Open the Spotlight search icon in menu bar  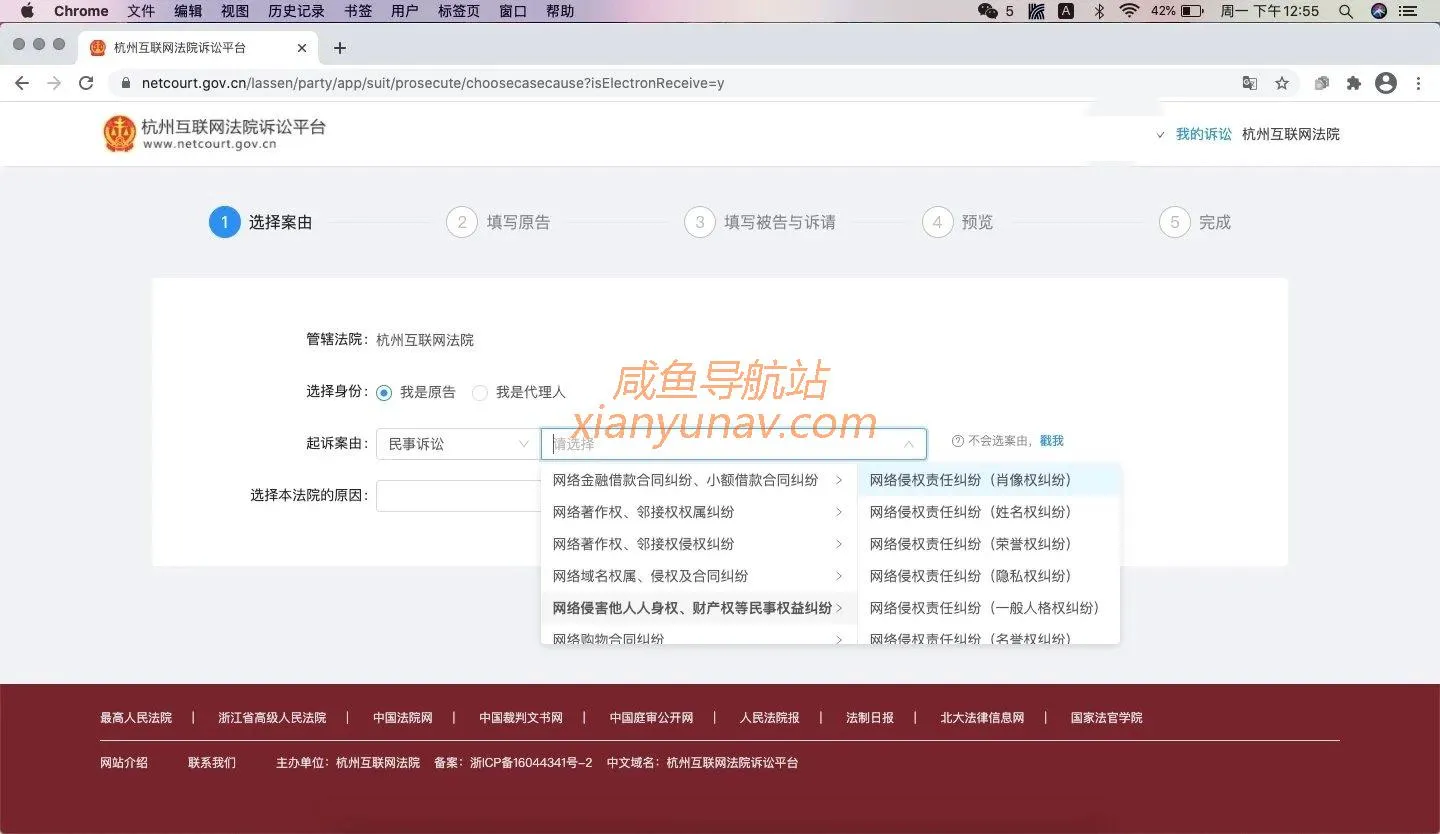1345,11
